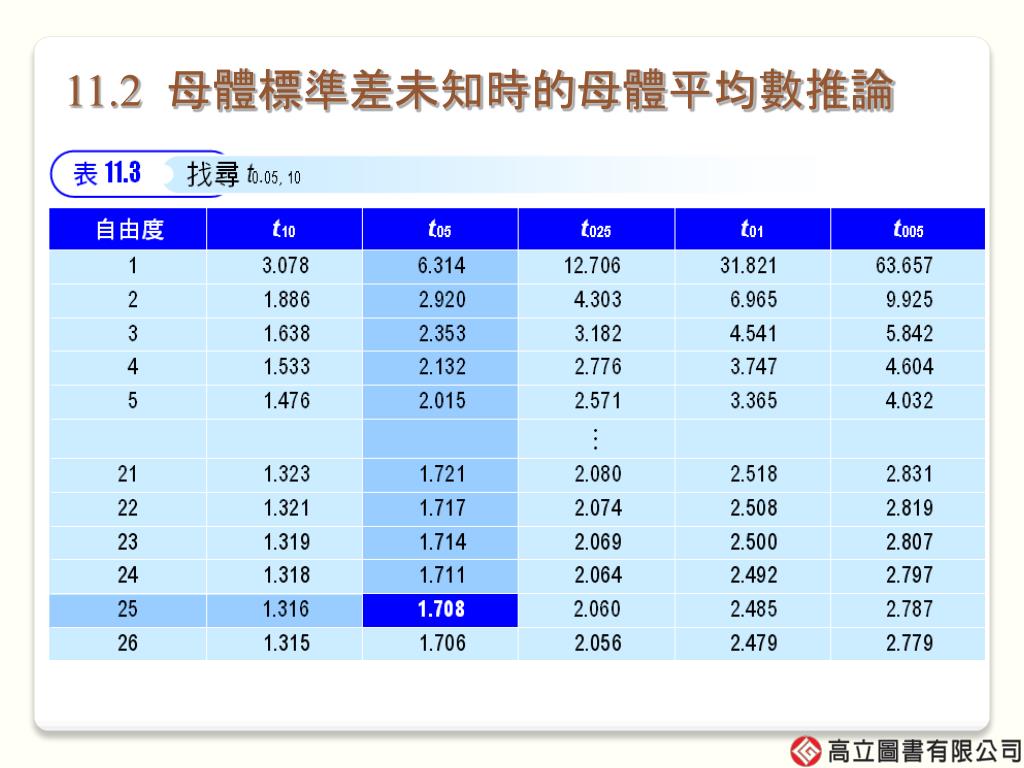Select the t025 column header
This screenshot has height=768, width=1024.
tap(596, 229)
